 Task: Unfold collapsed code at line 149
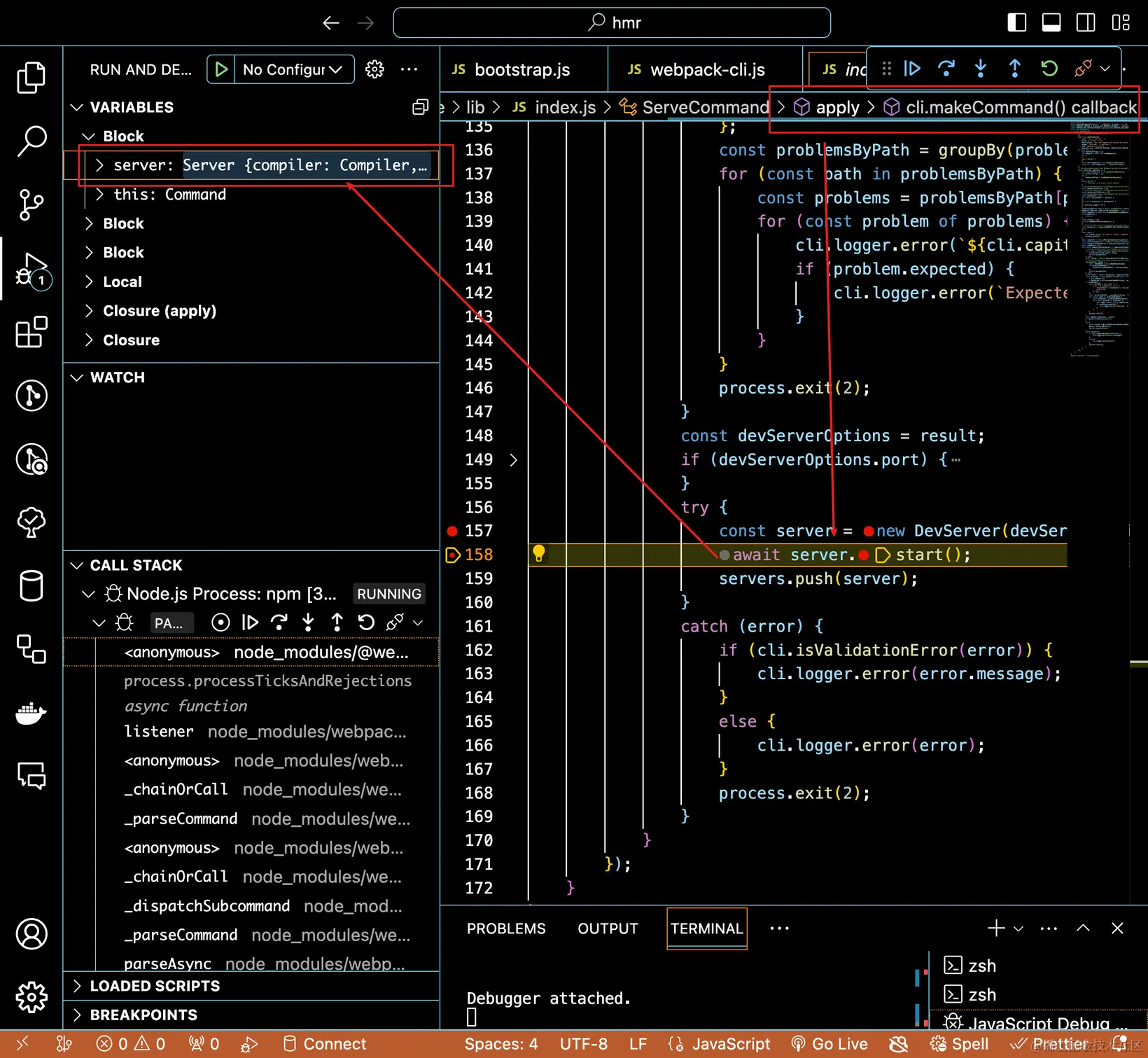(513, 460)
